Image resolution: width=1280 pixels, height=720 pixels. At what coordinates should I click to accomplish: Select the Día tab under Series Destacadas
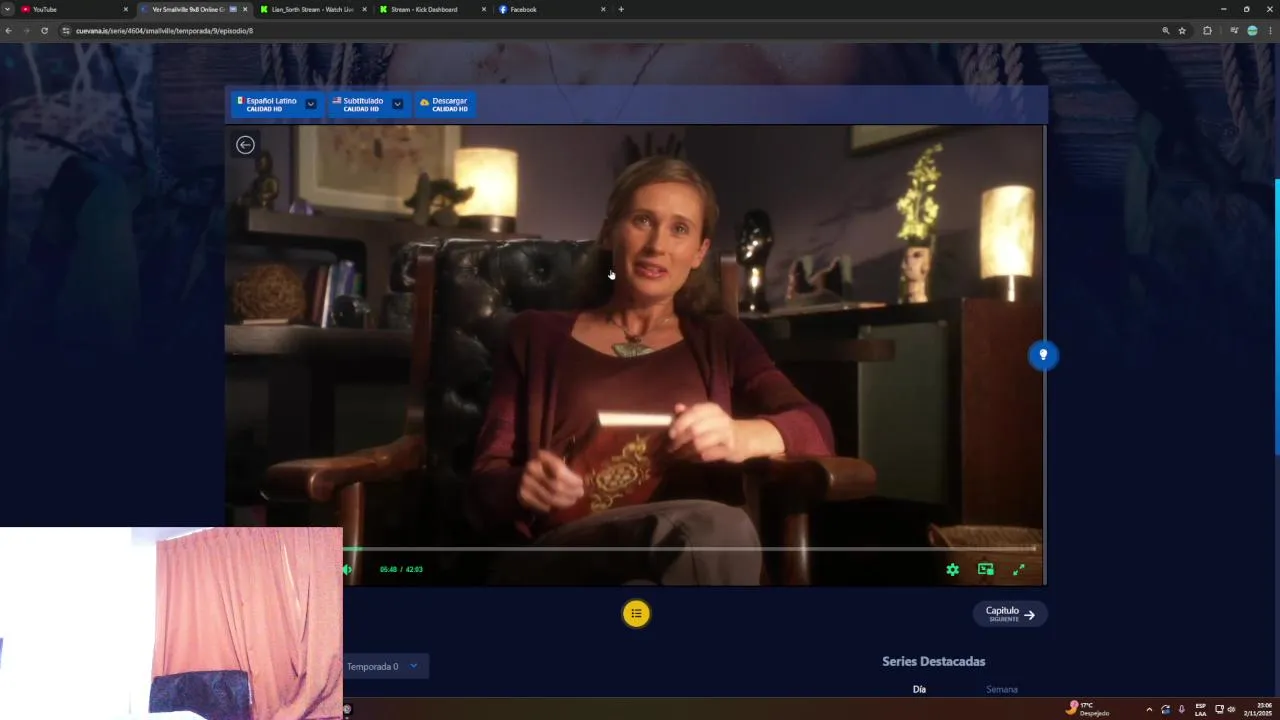tap(919, 689)
